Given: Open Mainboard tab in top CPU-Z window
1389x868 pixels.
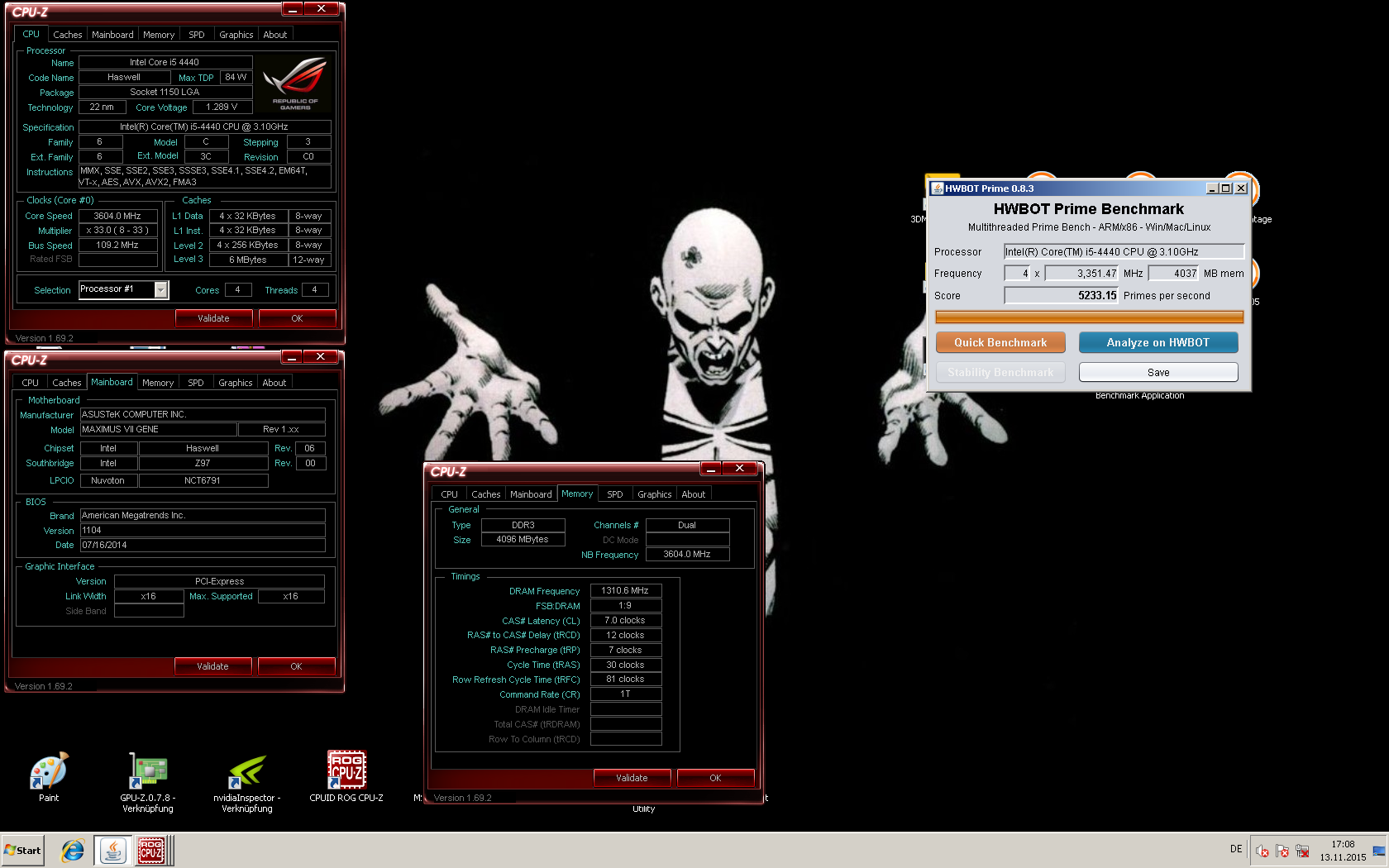Looking at the screenshot, I should tap(112, 35).
